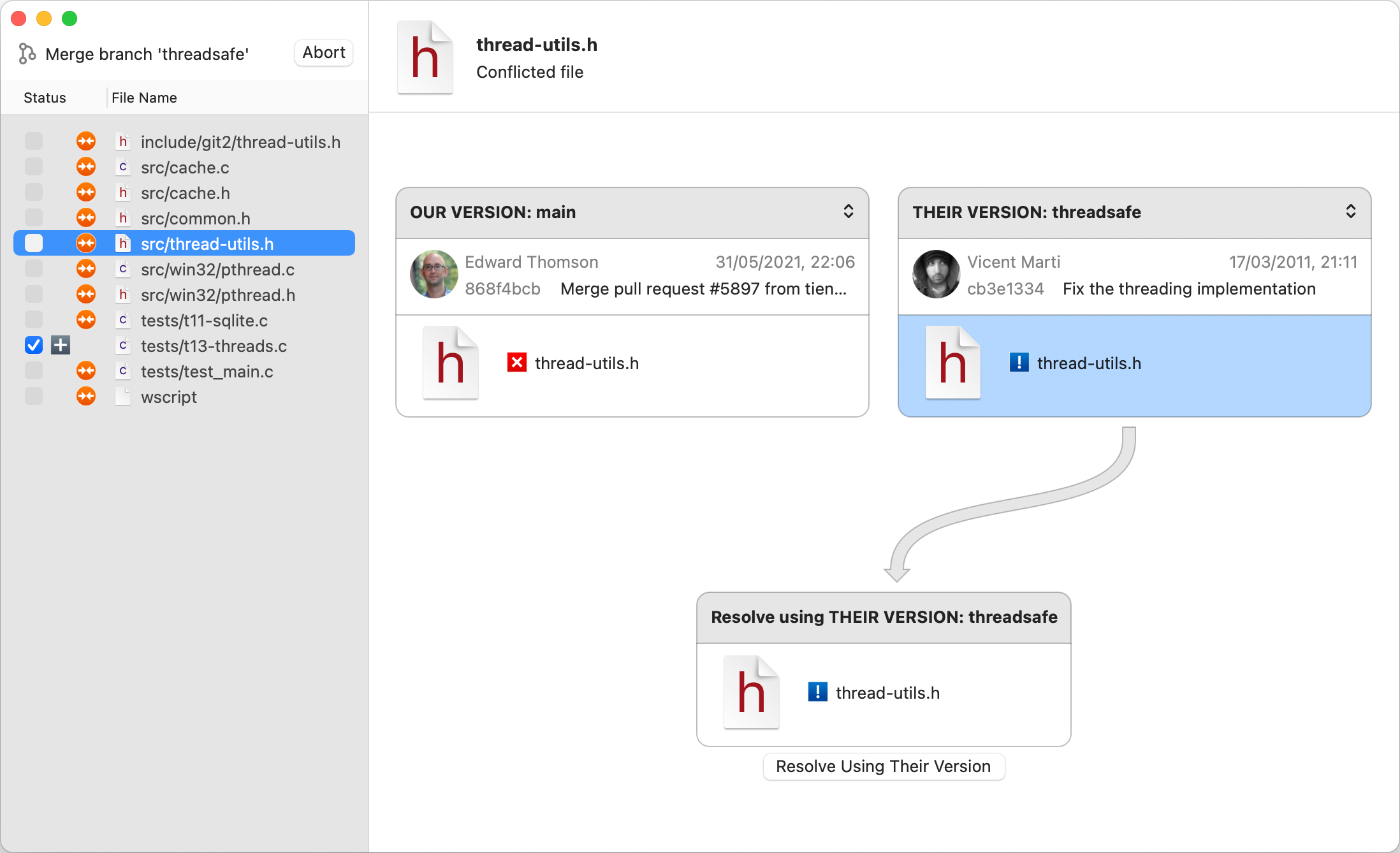Viewport: 1400px width, 853px height.
Task: Select src/win32/pthread.h in the file list
Action: coord(217,295)
